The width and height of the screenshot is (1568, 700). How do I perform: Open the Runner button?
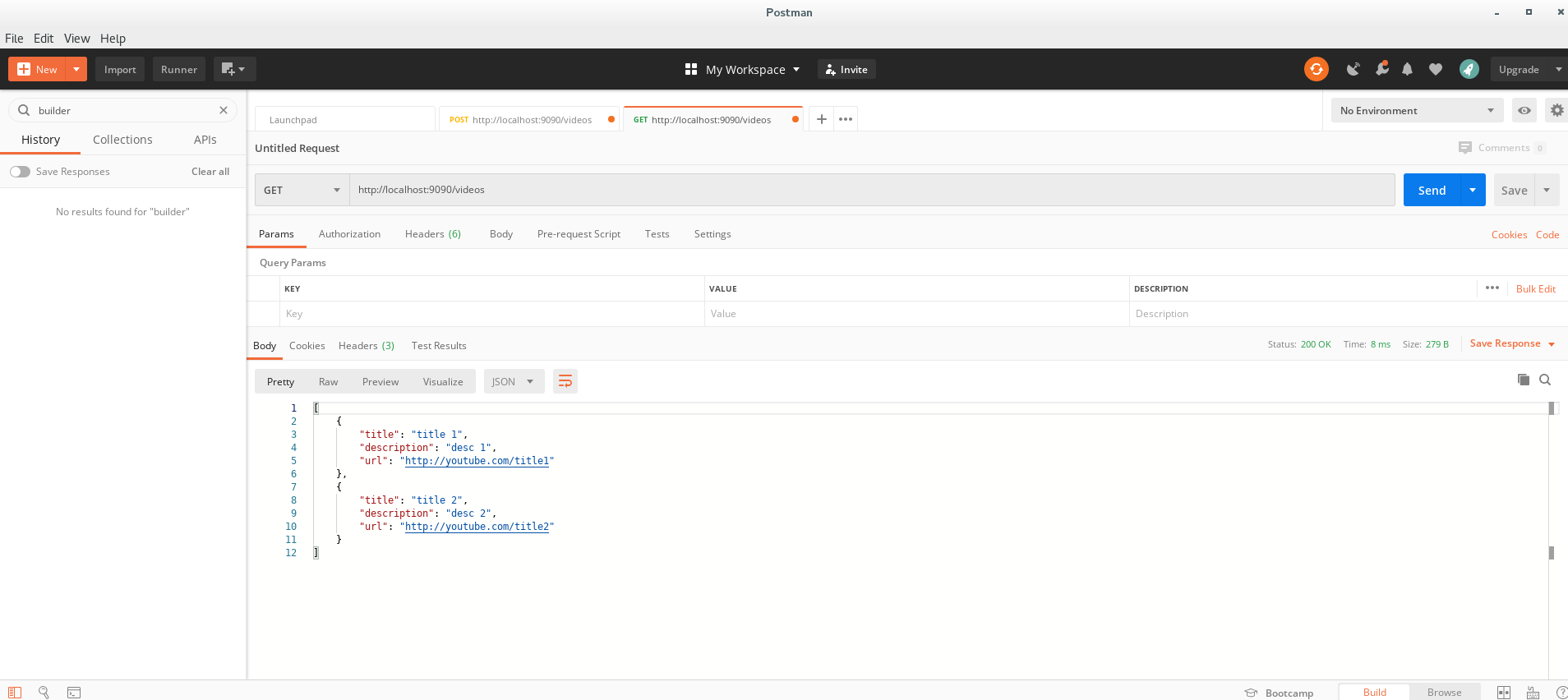click(179, 69)
